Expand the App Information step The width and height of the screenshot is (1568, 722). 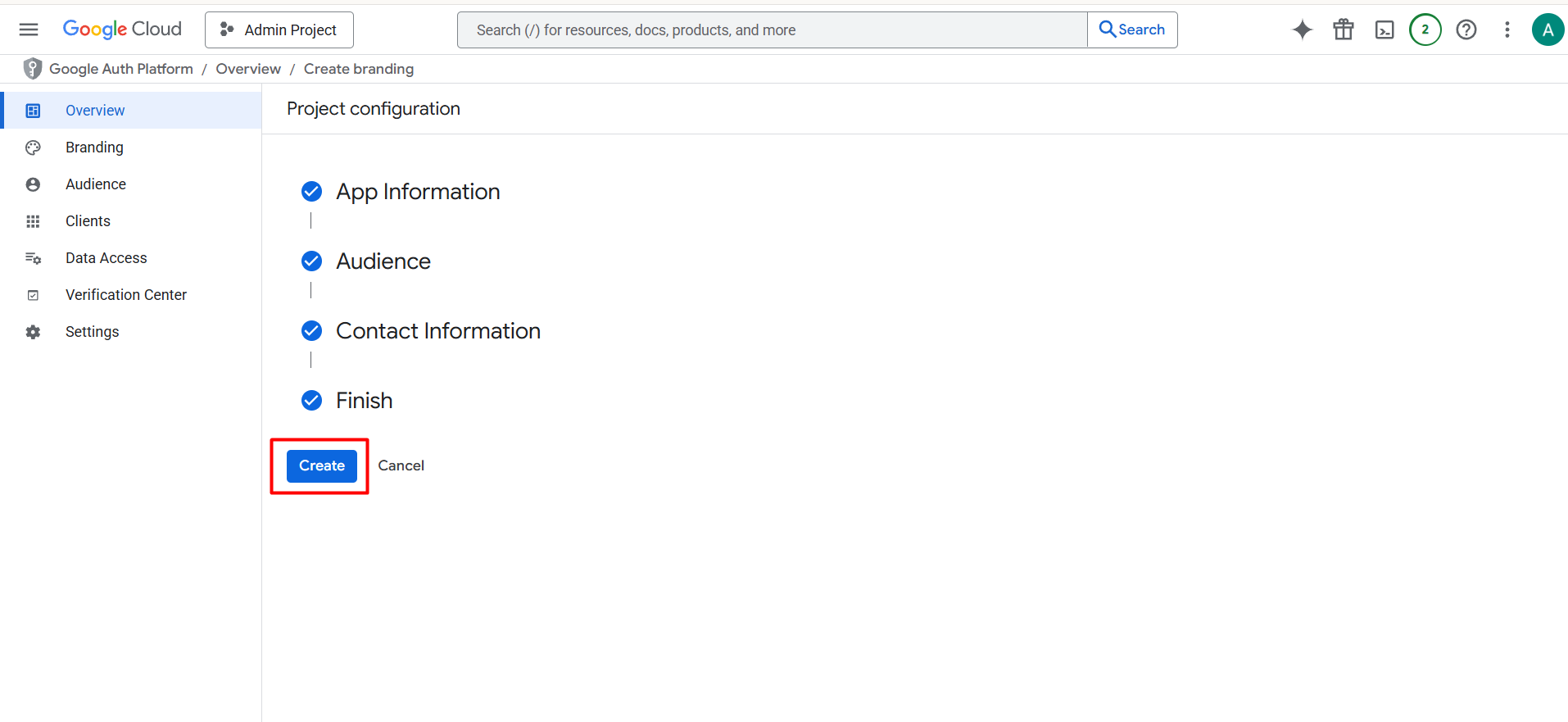418,192
